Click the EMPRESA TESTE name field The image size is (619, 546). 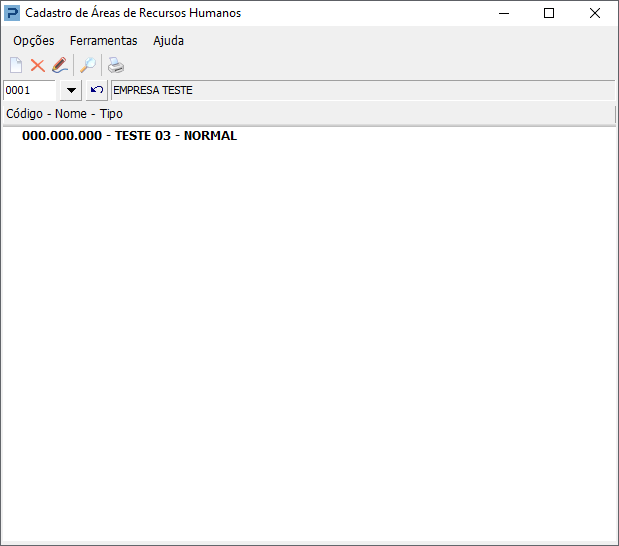tap(363, 90)
